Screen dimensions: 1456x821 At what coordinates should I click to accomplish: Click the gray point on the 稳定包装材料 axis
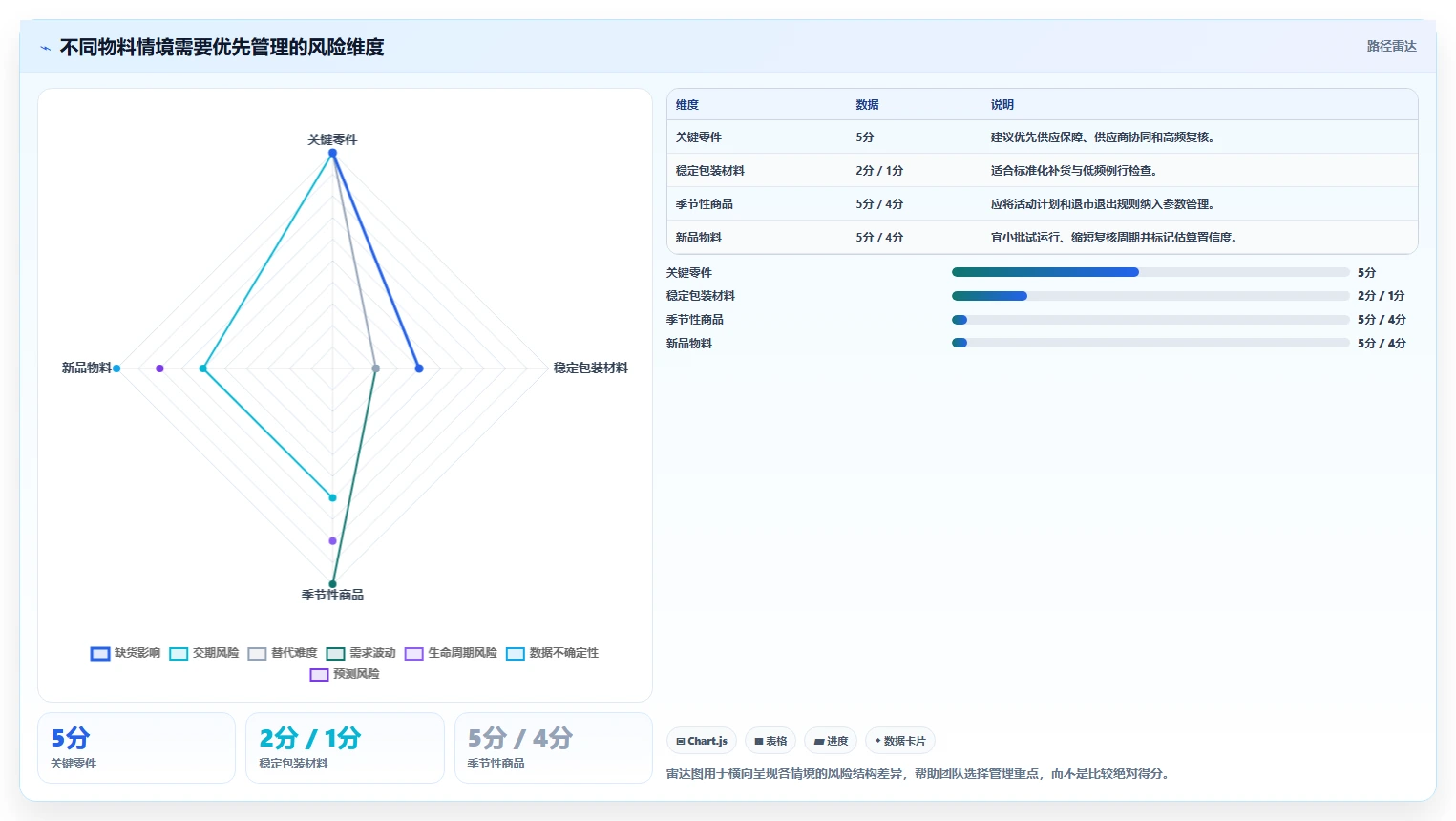tap(375, 368)
